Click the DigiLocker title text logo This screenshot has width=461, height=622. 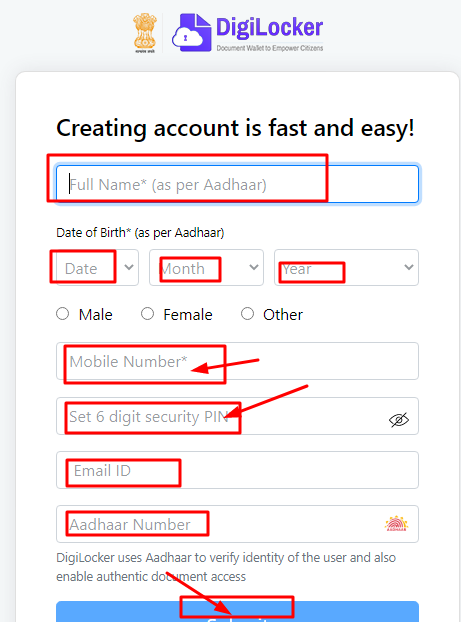pos(269,28)
